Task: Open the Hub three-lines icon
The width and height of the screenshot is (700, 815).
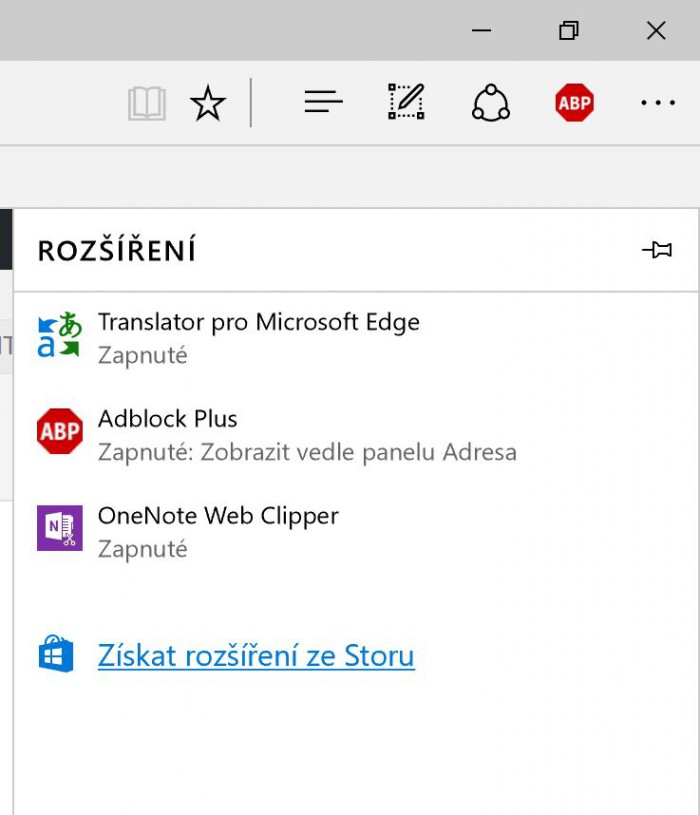Action: [x=323, y=102]
